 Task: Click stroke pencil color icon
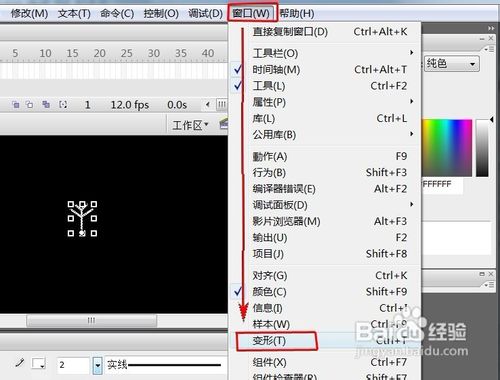[20, 363]
